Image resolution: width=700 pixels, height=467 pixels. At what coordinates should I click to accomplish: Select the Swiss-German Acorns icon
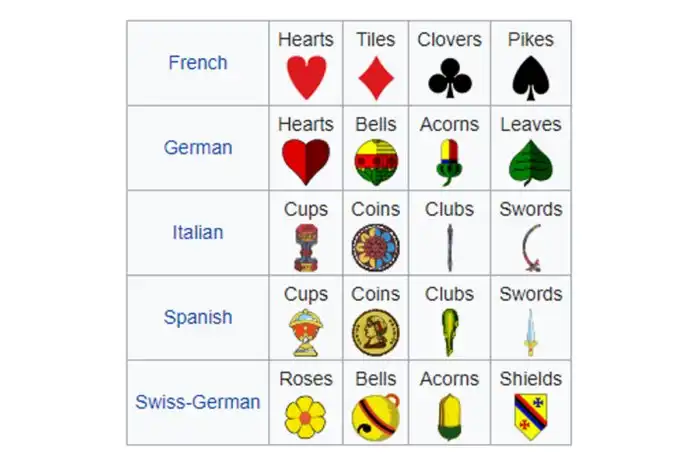450,417
